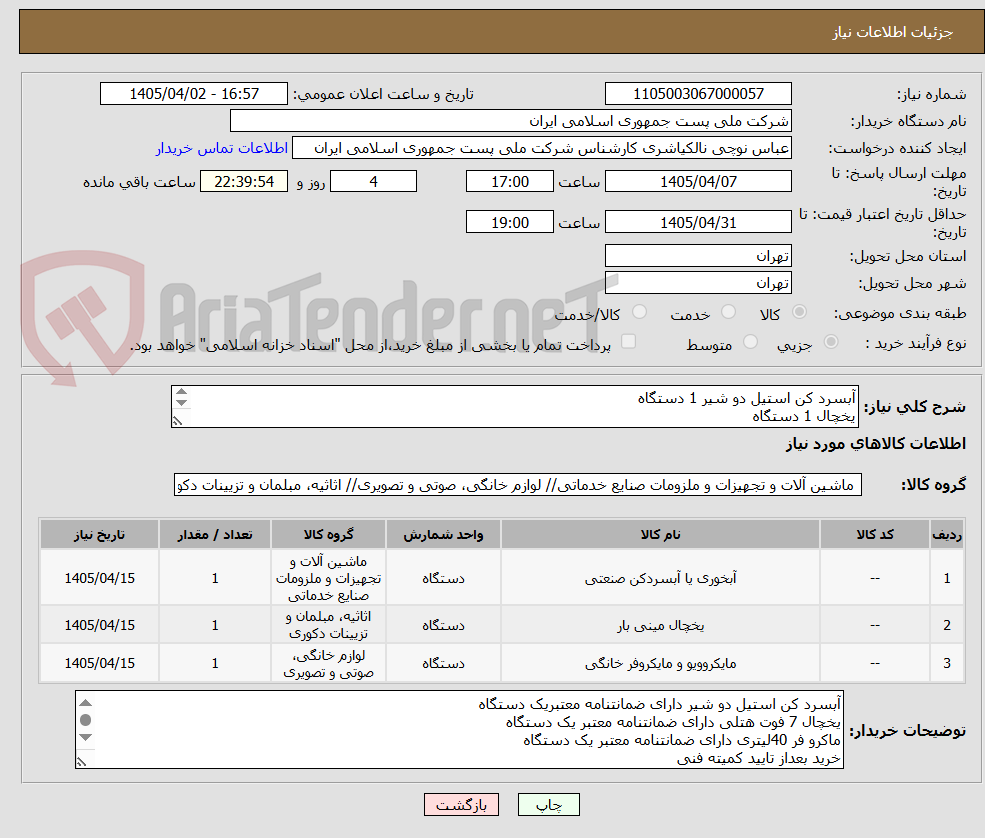This screenshot has width=985, height=838.
Task: Click date 1405/04/15 in مایکروویو row
Action: pos(99,663)
